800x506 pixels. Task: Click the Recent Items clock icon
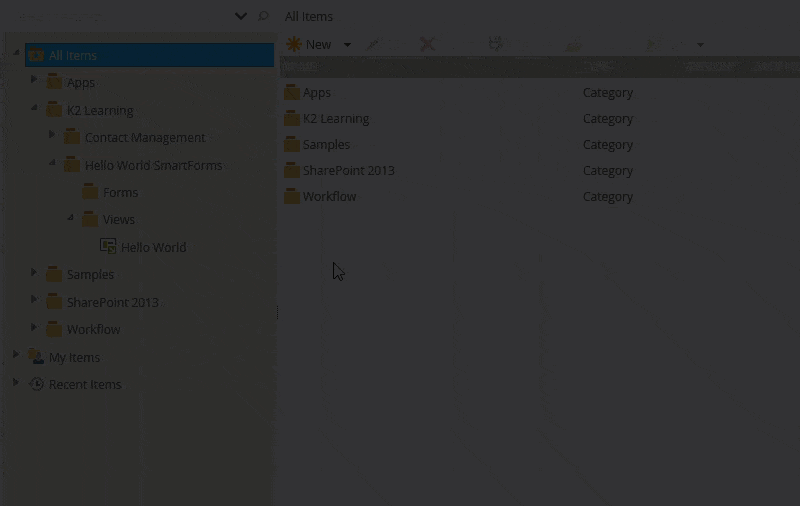[36, 384]
